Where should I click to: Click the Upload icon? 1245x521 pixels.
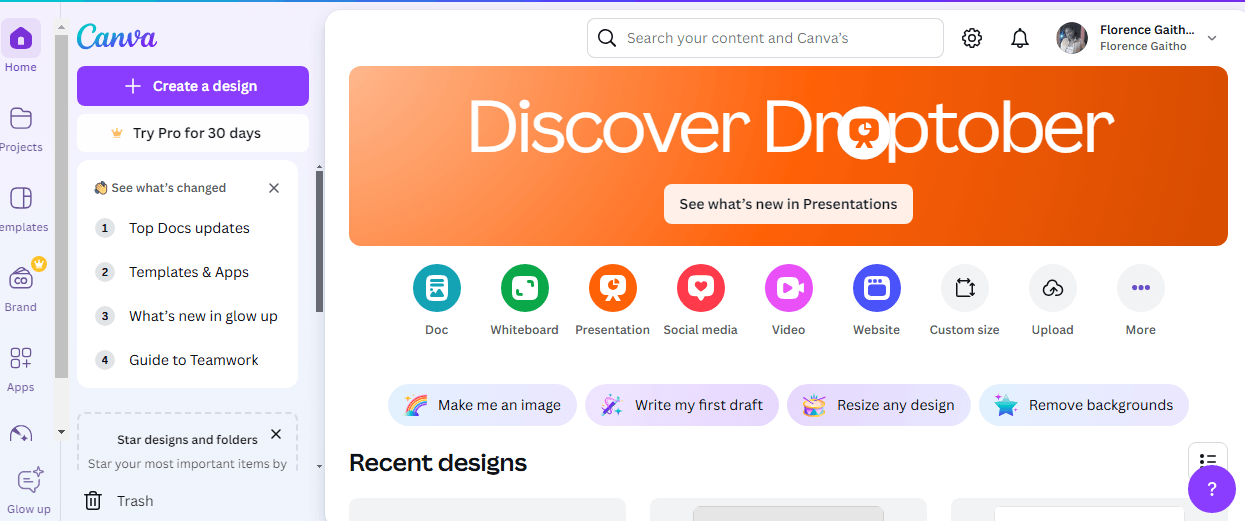coord(1053,288)
